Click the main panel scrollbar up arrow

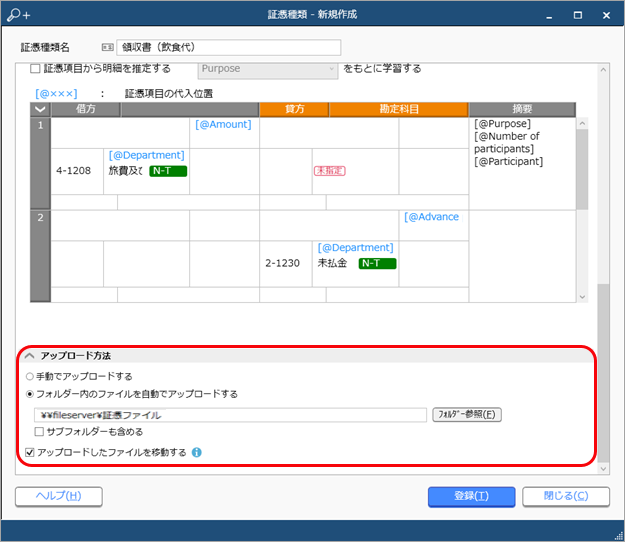pyautogui.click(x=603, y=69)
